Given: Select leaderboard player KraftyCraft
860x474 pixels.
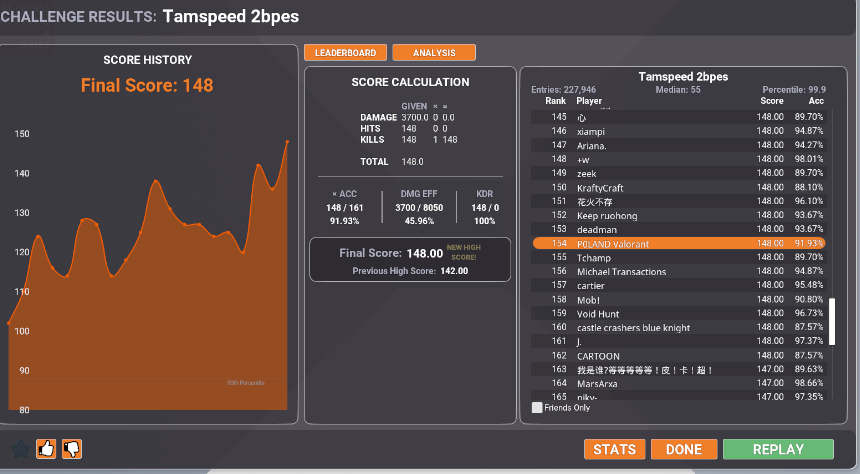Looking at the screenshot, I should click(679, 188).
